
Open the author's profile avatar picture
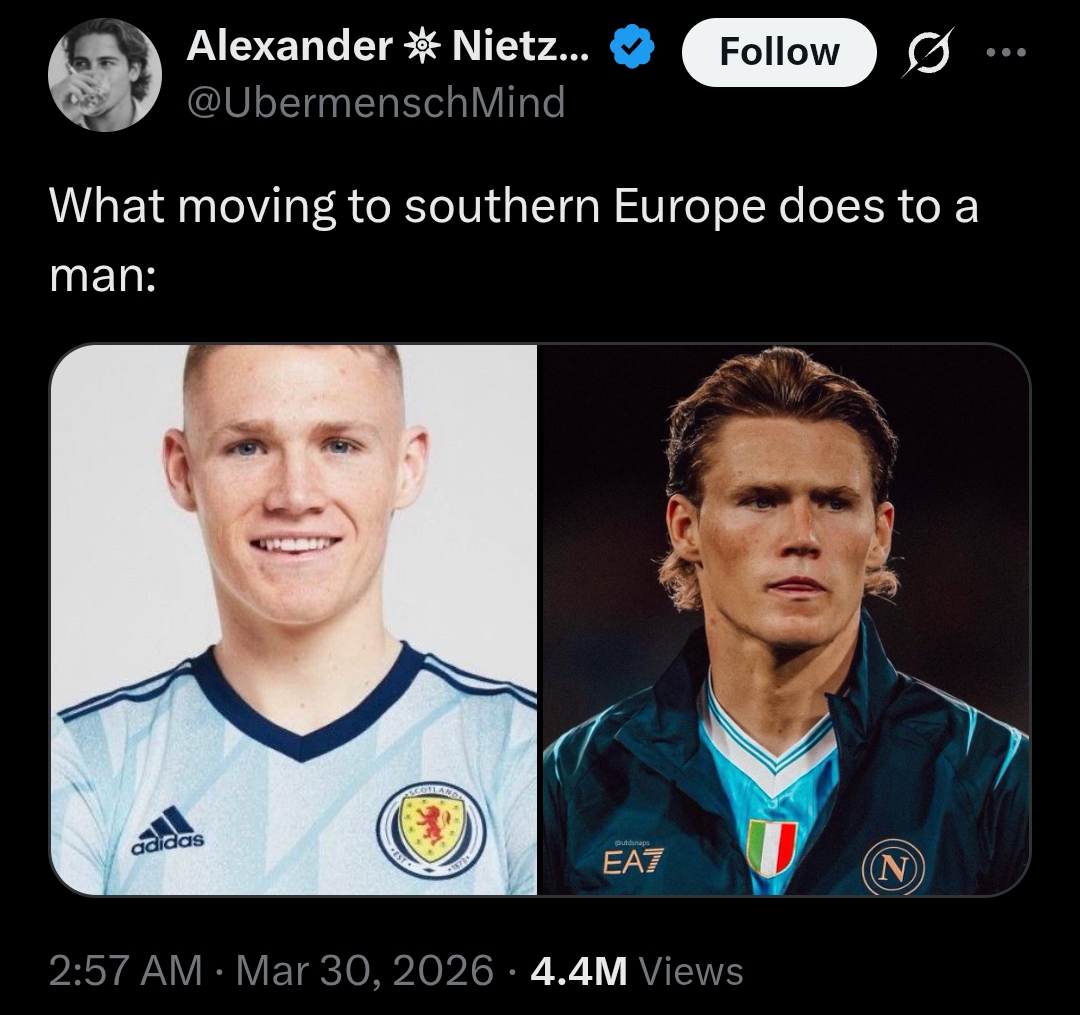(x=105, y=74)
